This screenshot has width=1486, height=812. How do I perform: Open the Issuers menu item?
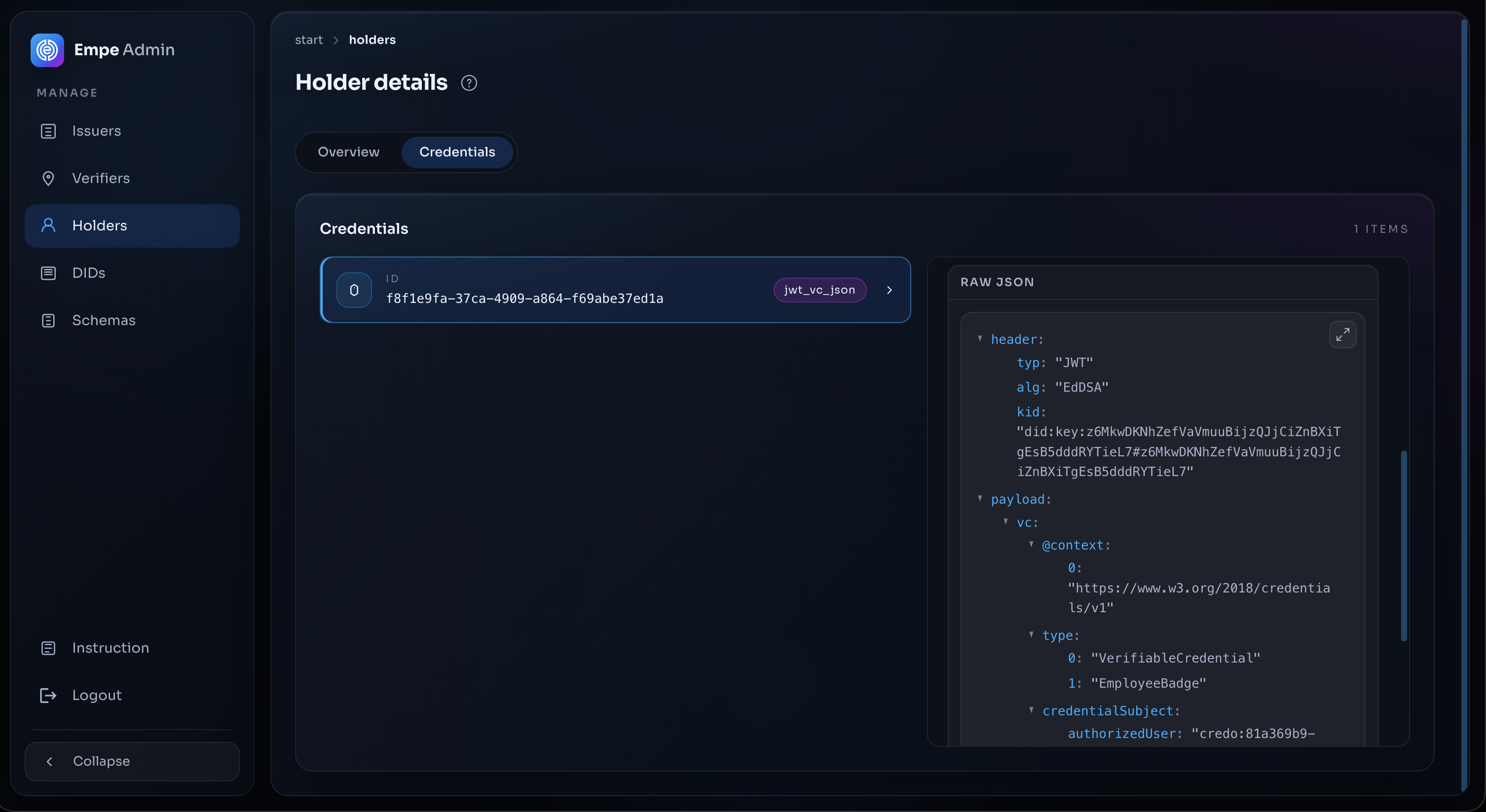[132, 131]
